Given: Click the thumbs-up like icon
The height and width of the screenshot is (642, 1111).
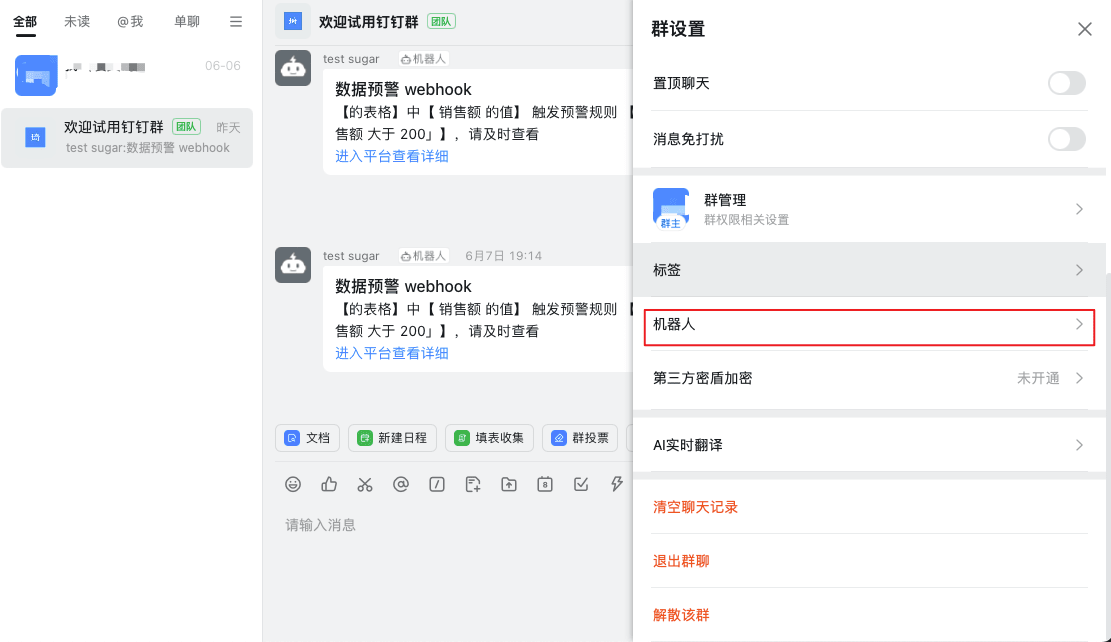Looking at the screenshot, I should [329, 484].
